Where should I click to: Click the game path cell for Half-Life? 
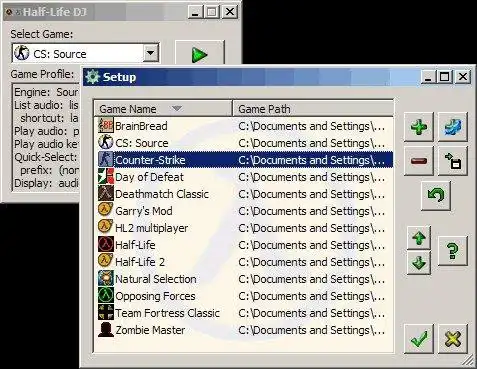tap(312, 245)
